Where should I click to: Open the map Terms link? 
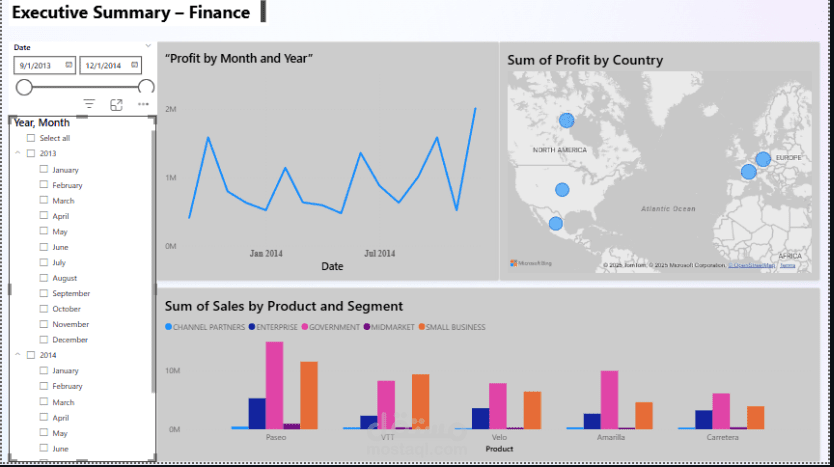pos(788,265)
